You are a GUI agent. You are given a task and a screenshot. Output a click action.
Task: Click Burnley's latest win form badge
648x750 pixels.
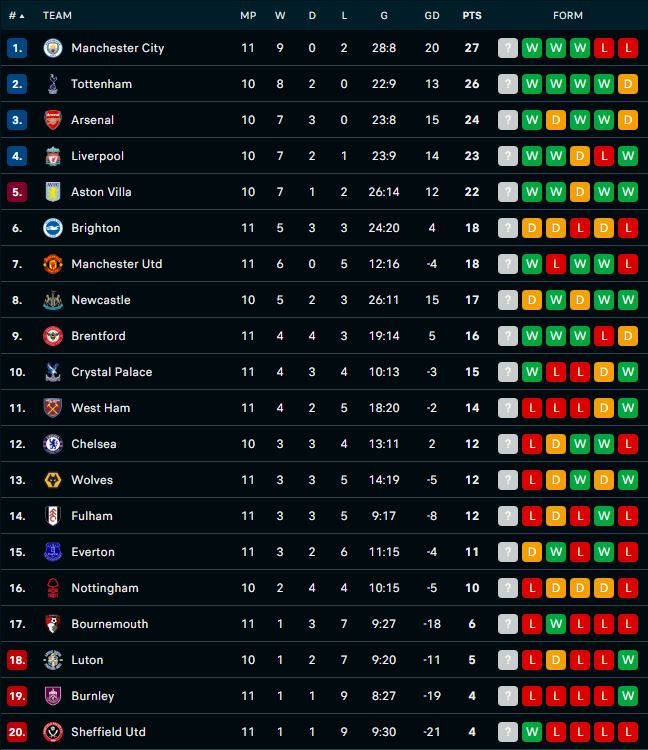[628, 696]
